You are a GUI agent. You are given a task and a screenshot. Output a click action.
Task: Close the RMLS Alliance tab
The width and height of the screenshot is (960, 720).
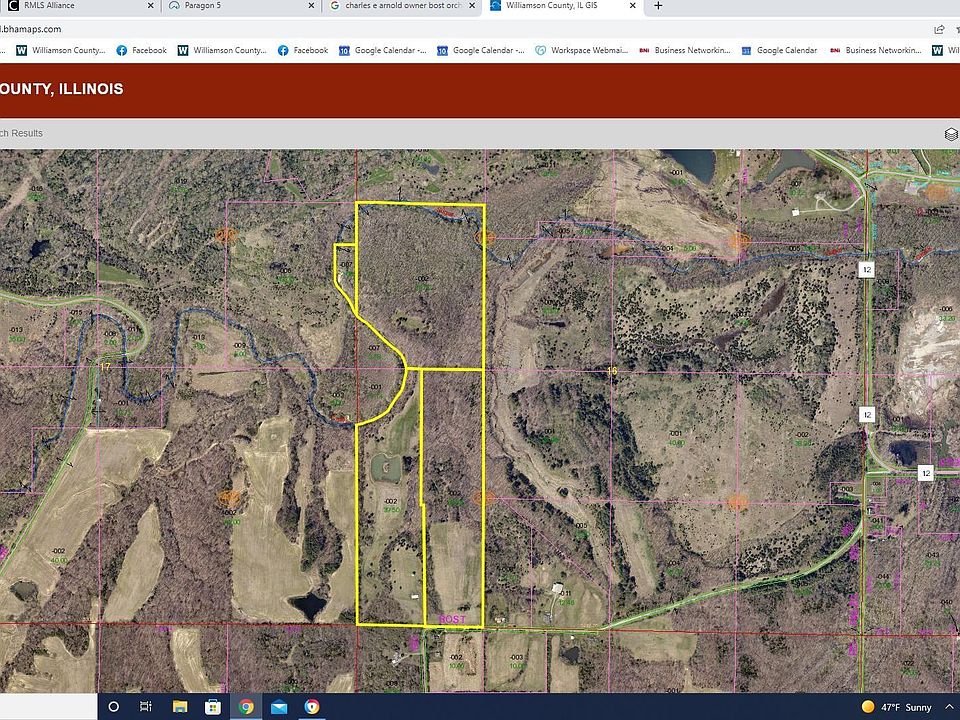coord(150,6)
